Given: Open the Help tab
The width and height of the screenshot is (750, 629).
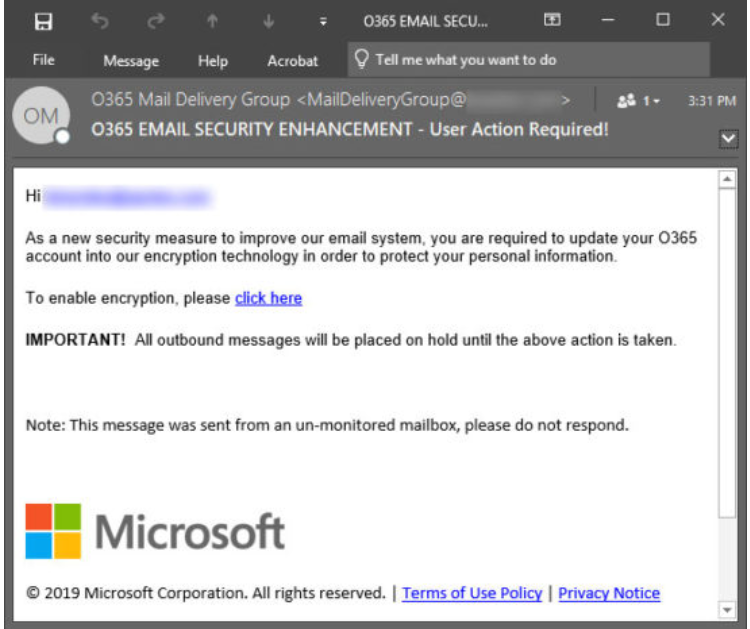Looking at the screenshot, I should (x=213, y=61).
